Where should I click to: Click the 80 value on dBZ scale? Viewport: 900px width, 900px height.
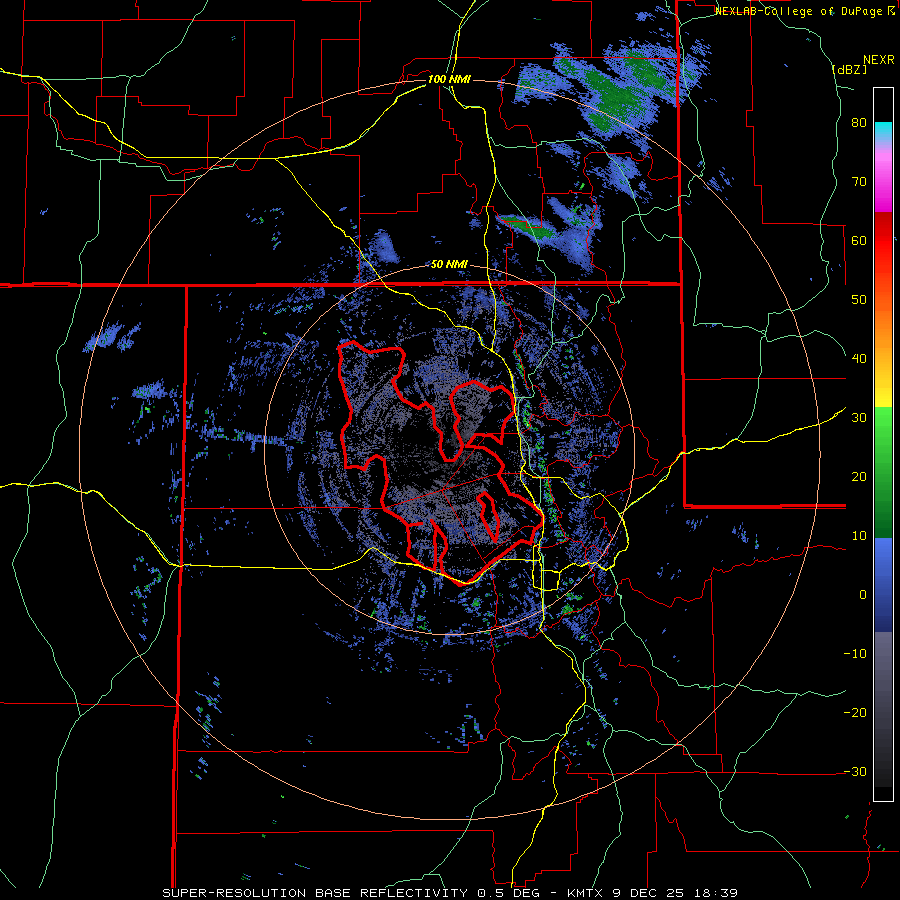859,123
